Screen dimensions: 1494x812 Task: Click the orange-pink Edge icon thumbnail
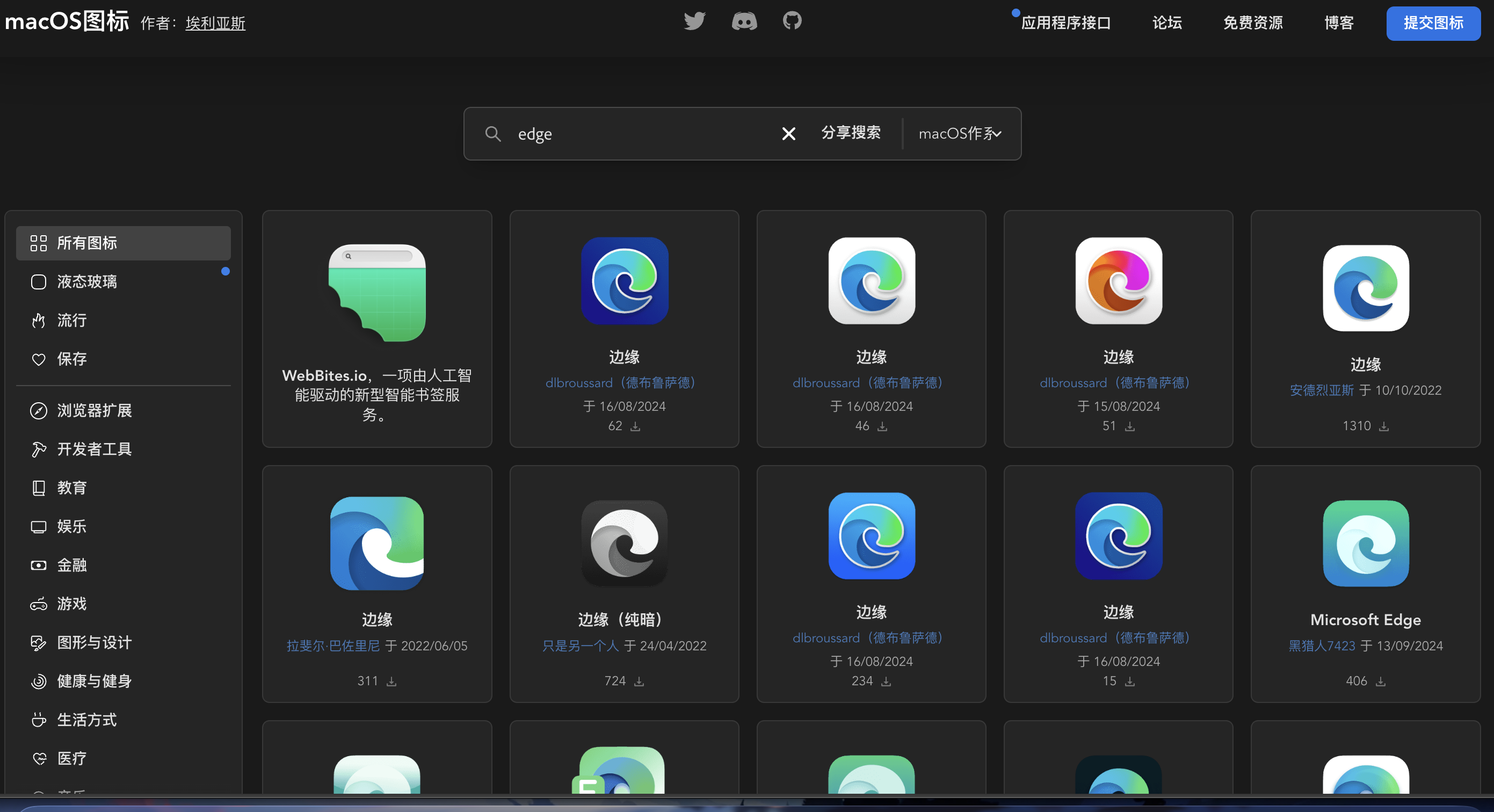click(x=1118, y=281)
